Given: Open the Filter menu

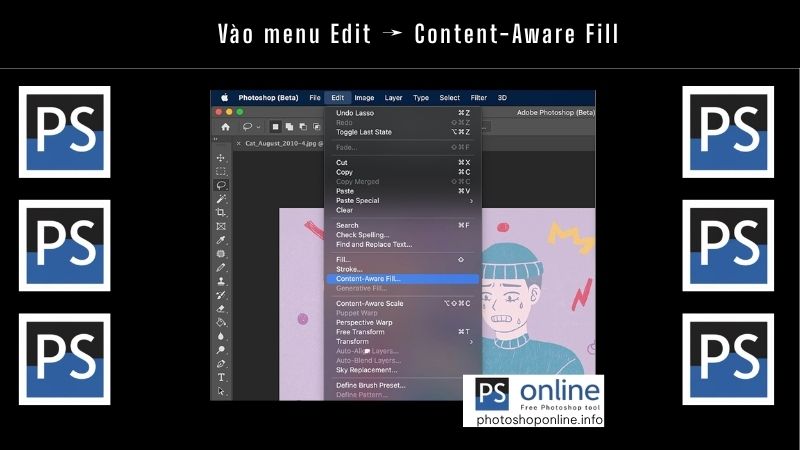Looking at the screenshot, I should [479, 97].
